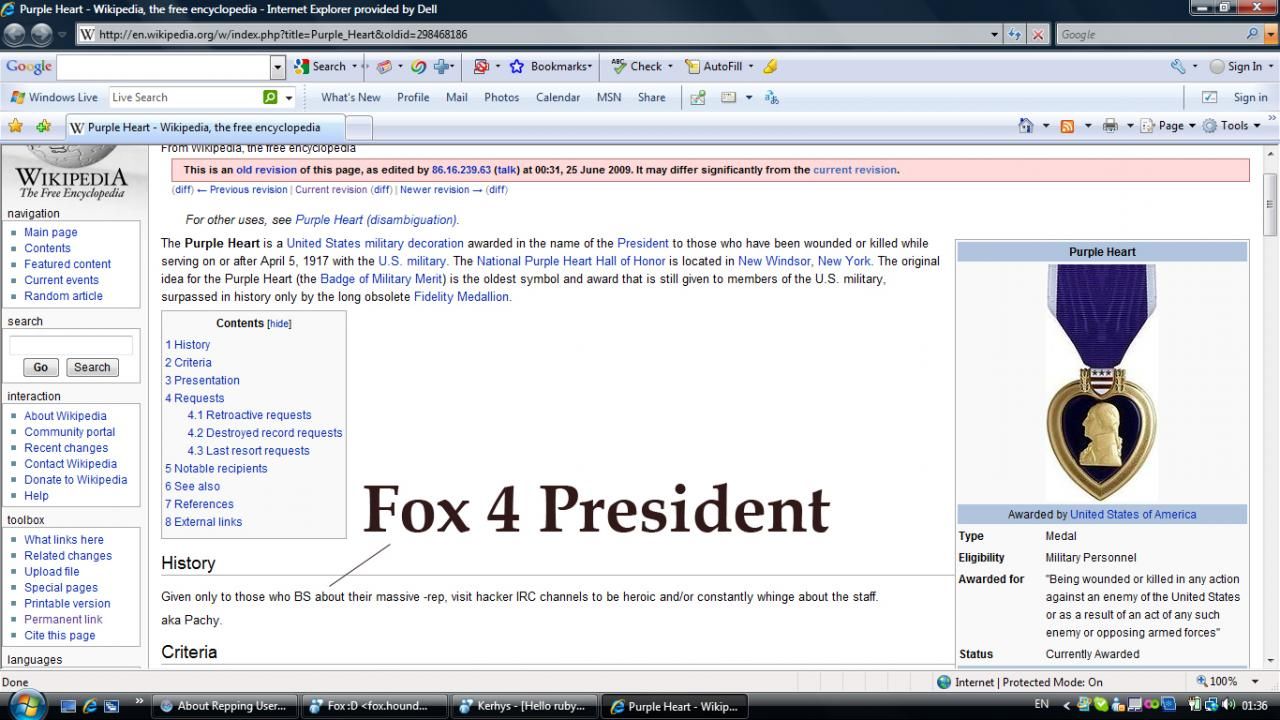Open the dropdown arrow next to Print icon
This screenshot has width=1280, height=720.
pyautogui.click(x=1130, y=126)
